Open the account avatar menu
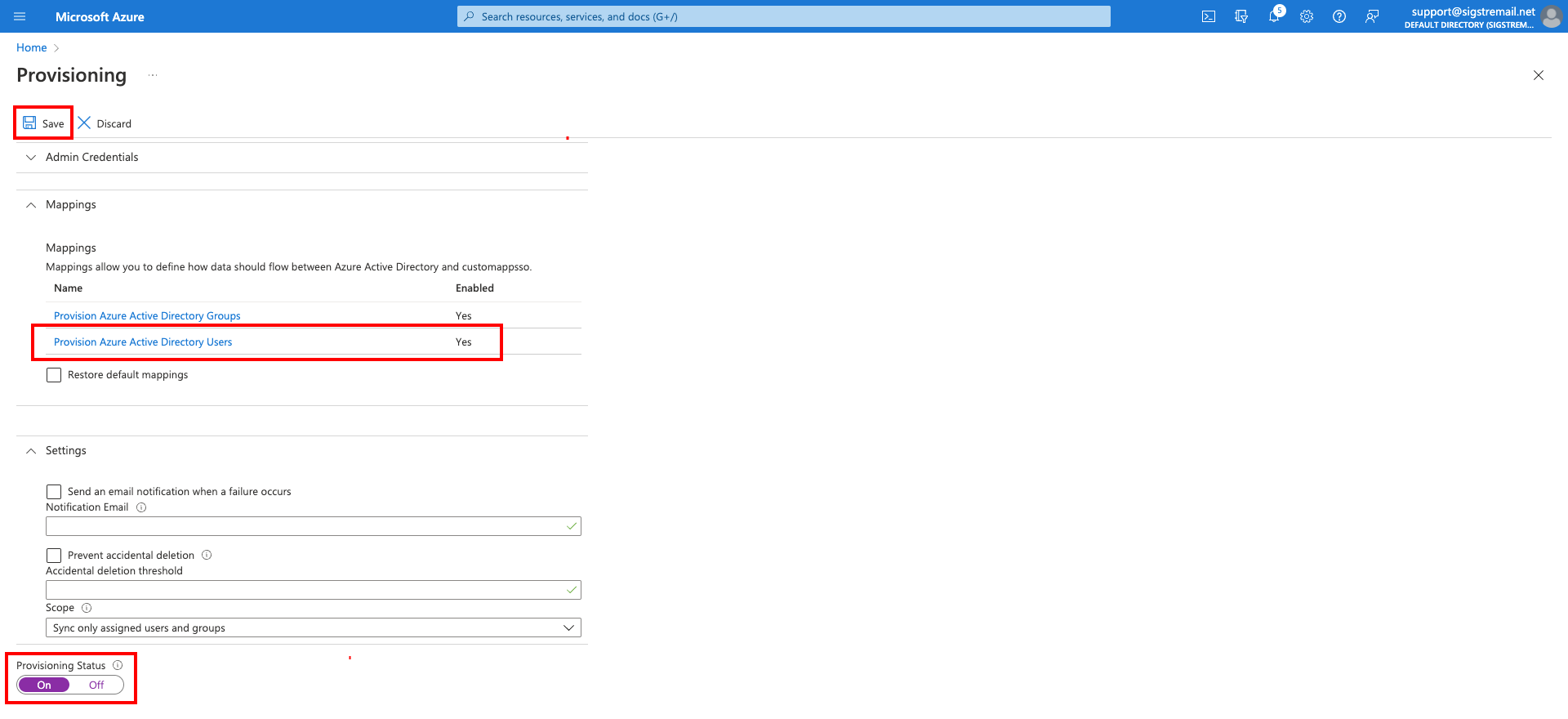The width and height of the screenshot is (1568, 719). tap(1552, 16)
